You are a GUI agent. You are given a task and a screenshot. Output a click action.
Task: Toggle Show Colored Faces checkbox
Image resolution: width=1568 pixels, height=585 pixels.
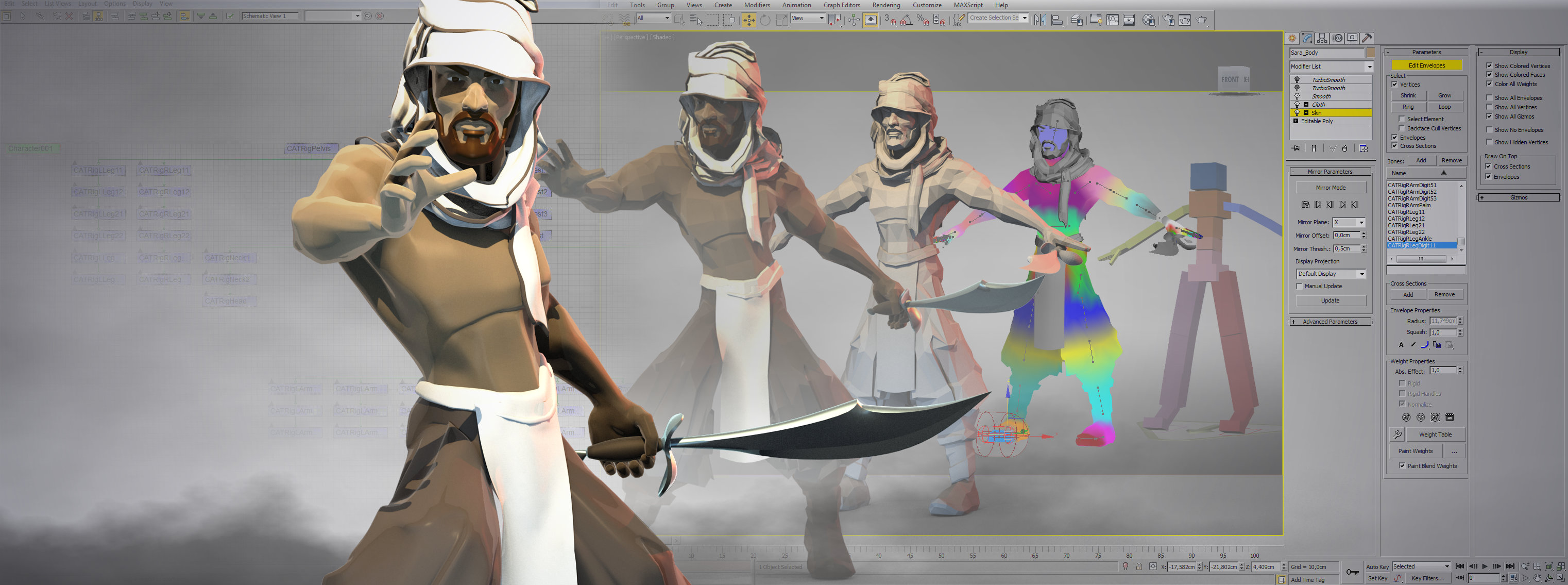(x=1489, y=74)
